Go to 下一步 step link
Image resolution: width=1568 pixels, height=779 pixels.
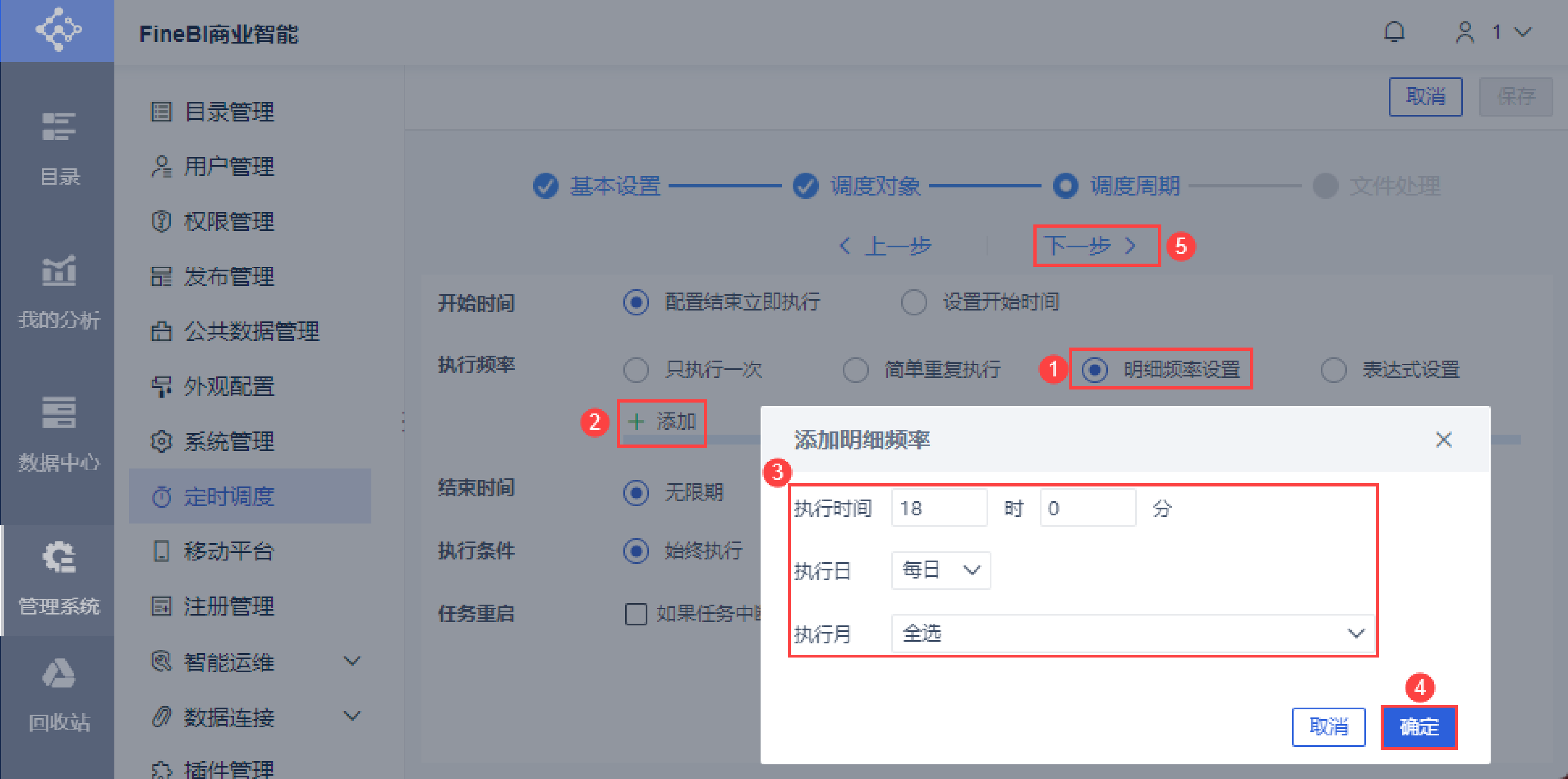click(x=1089, y=246)
